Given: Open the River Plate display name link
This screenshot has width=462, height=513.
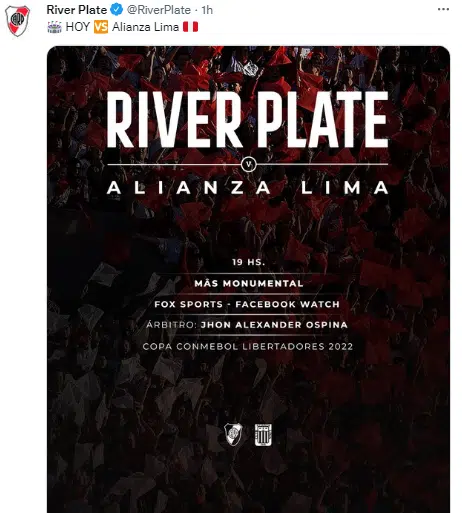Looking at the screenshot, I should point(77,10).
